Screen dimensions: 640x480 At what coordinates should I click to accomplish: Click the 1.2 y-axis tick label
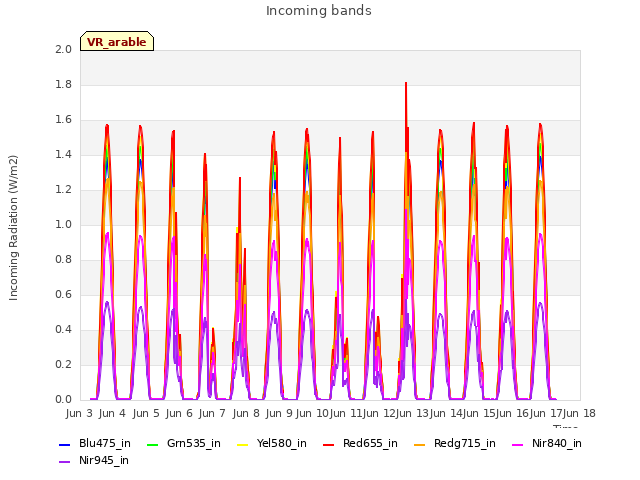pyautogui.click(x=63, y=189)
